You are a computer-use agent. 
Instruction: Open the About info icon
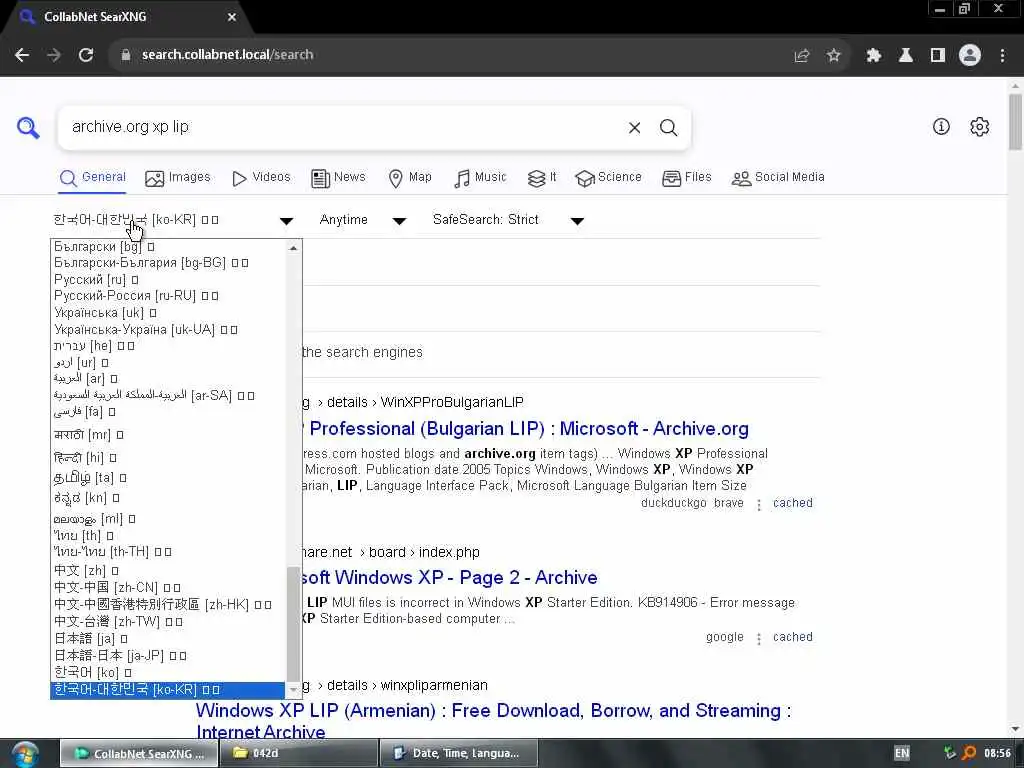coord(941,127)
